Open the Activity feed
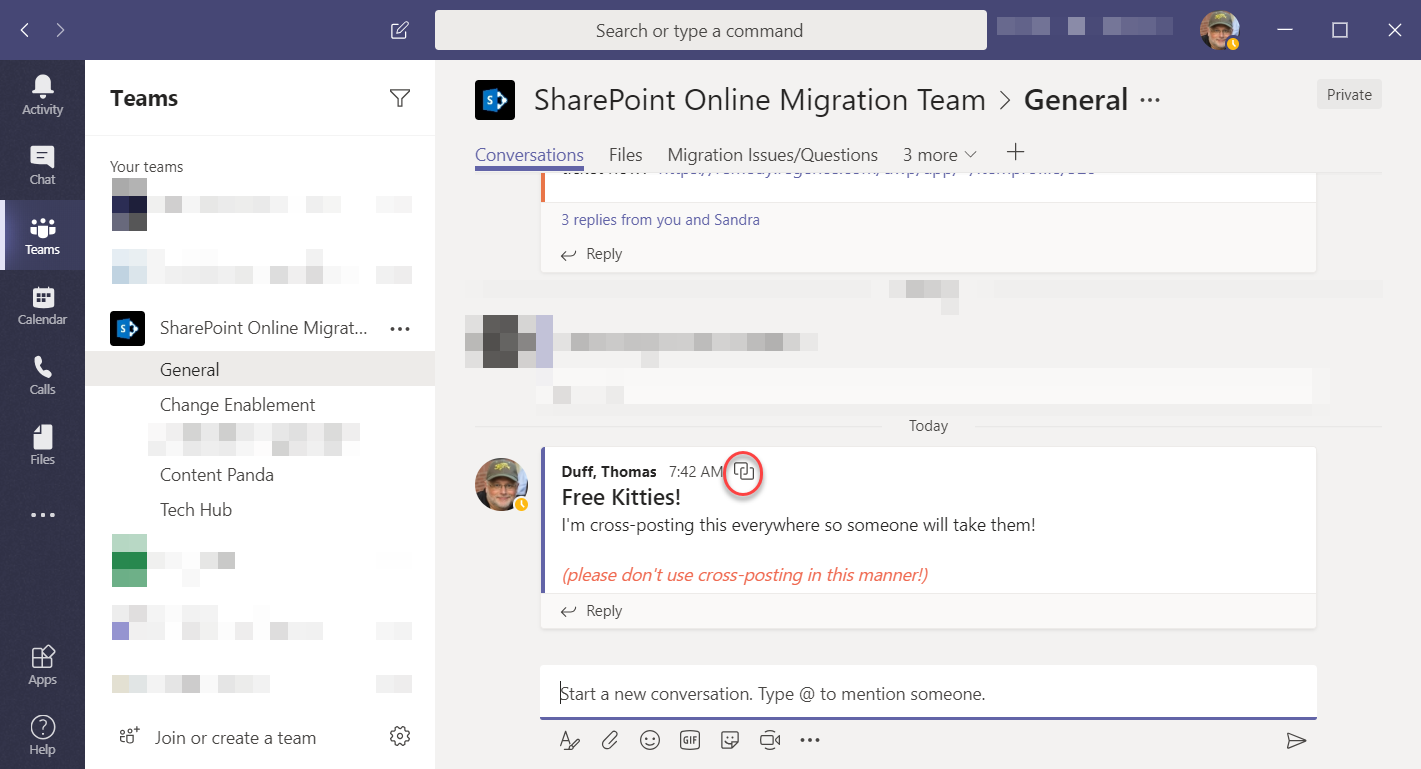 (42, 92)
